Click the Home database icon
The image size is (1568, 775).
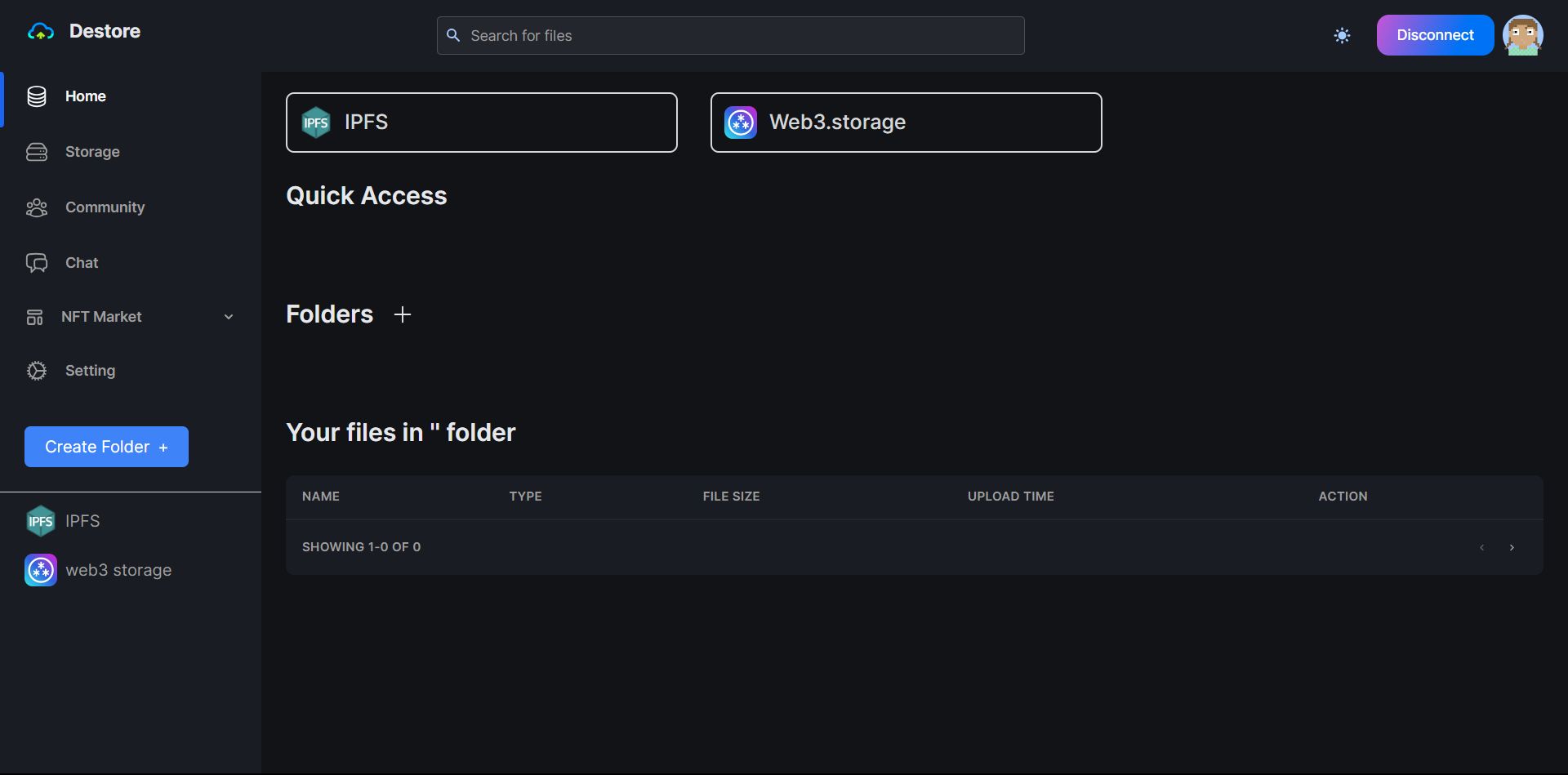tap(37, 96)
